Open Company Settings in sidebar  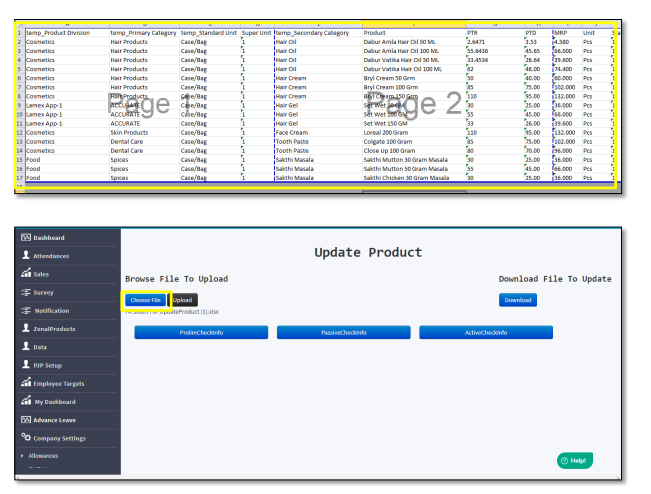coord(59,439)
